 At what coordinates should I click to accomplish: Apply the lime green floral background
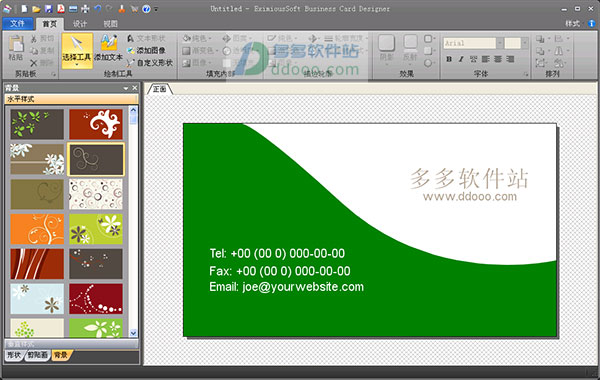[x=96, y=229]
